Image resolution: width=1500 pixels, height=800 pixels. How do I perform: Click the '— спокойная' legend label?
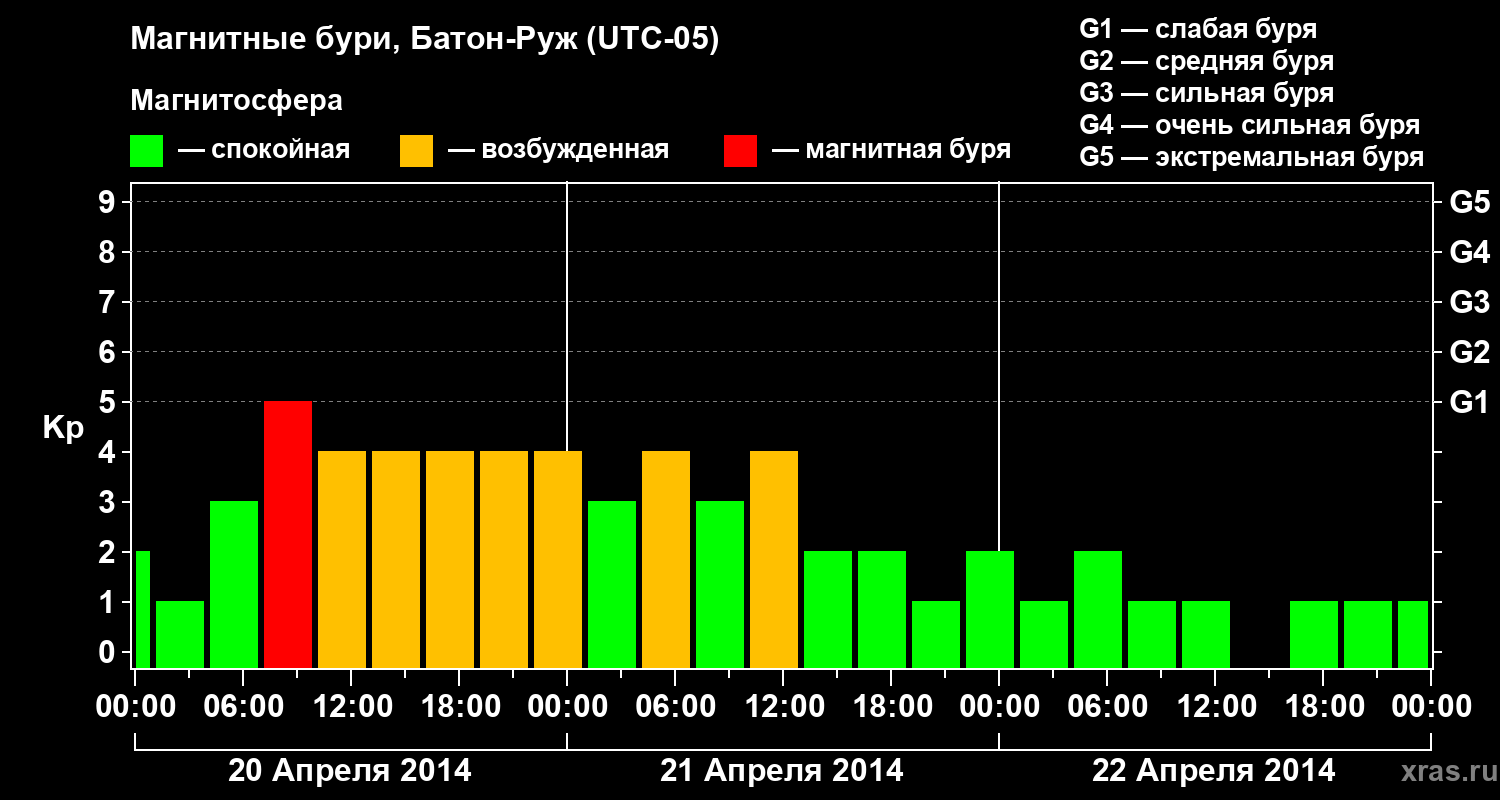pos(264,151)
